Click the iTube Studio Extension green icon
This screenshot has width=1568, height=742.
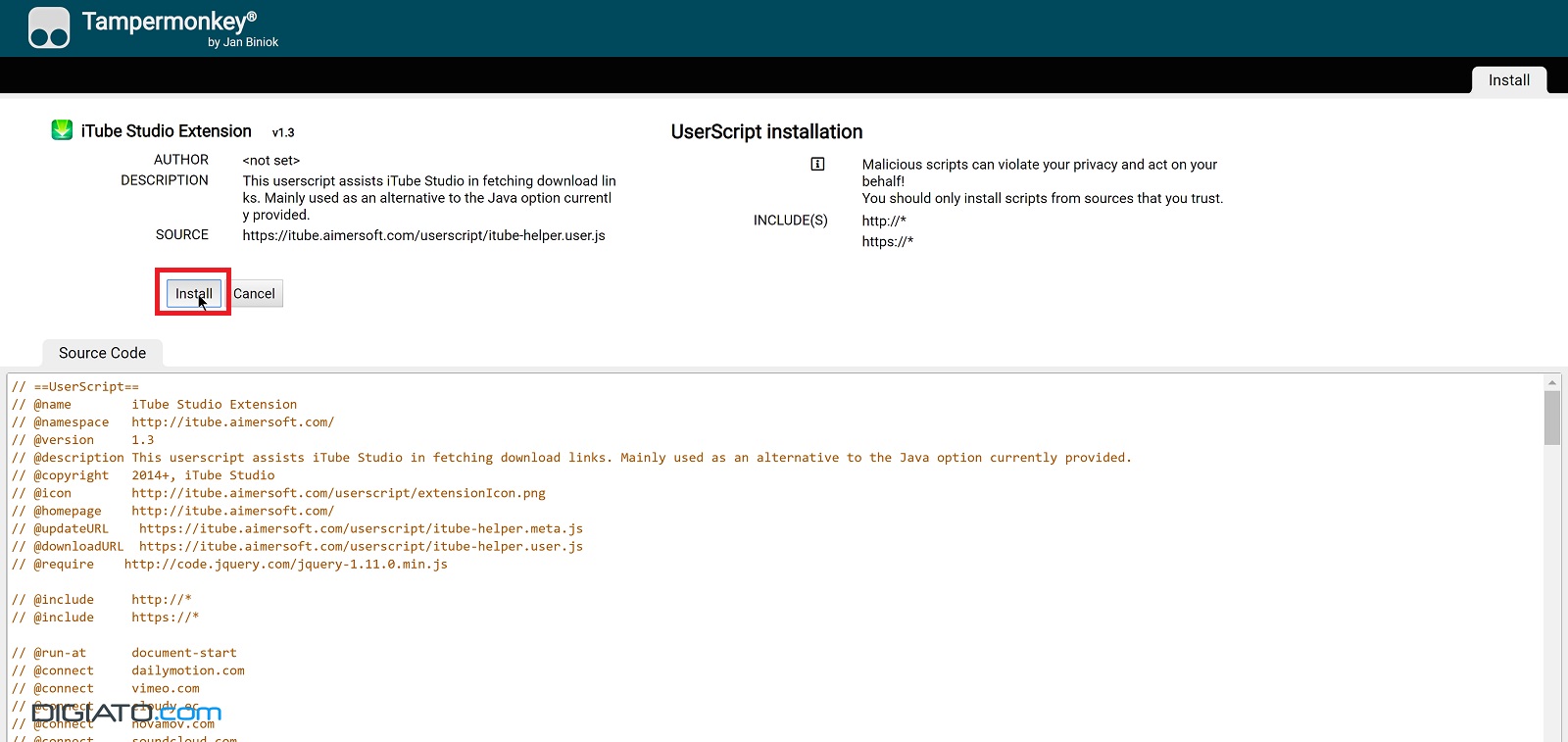coord(62,129)
